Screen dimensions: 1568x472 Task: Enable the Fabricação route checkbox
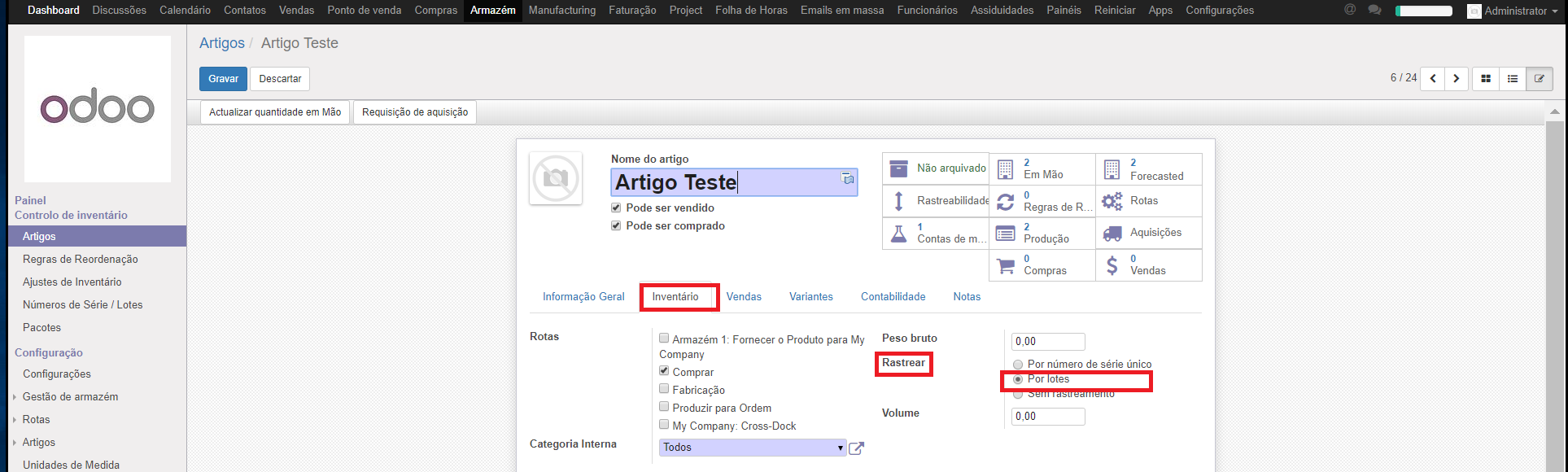pyautogui.click(x=664, y=389)
